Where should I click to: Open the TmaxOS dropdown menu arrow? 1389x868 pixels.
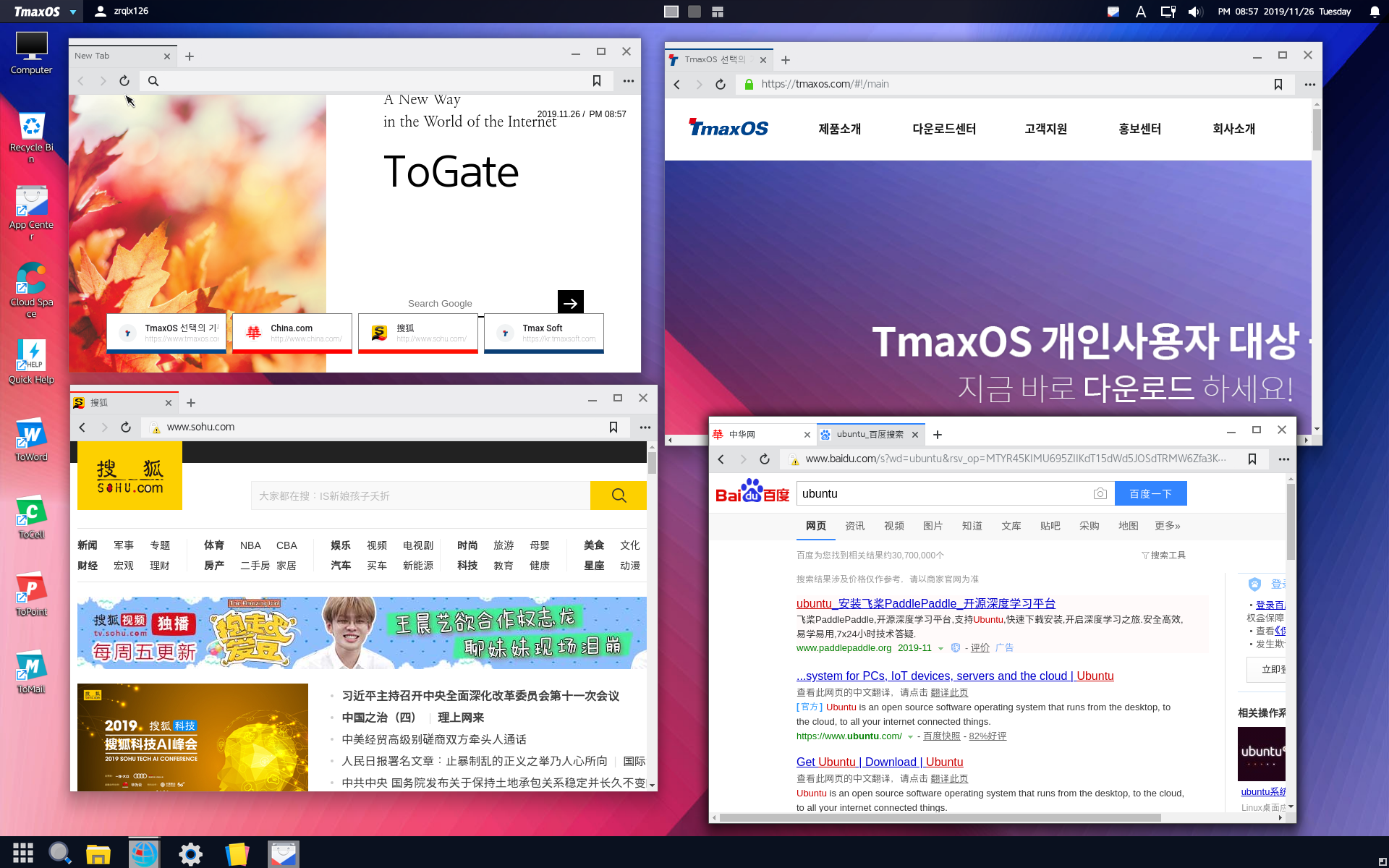tap(73, 12)
